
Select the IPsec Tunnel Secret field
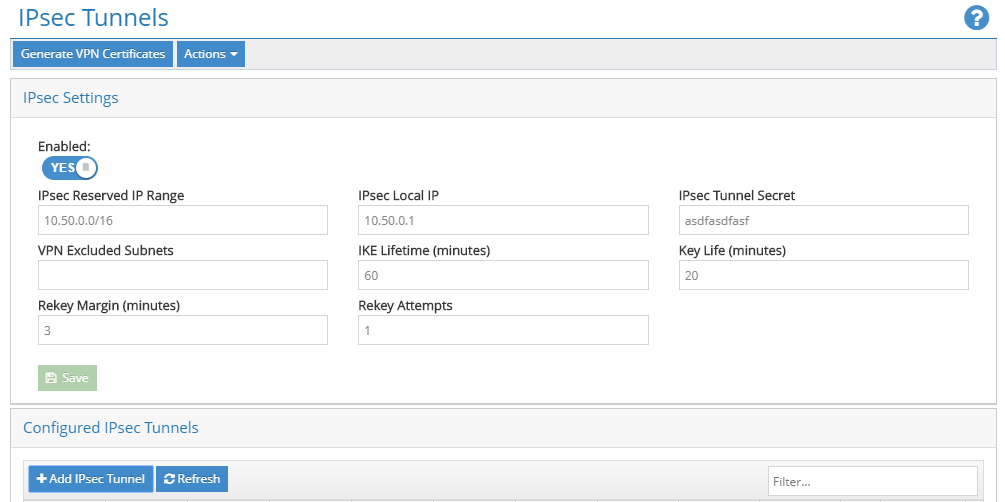[x=823, y=220]
